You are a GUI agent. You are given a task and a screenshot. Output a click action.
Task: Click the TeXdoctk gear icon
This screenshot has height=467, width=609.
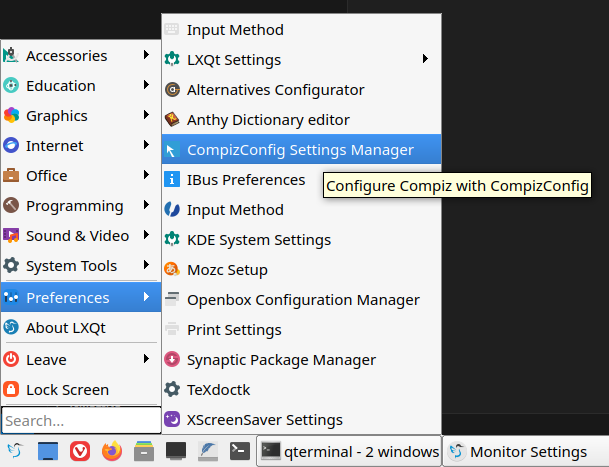172,389
